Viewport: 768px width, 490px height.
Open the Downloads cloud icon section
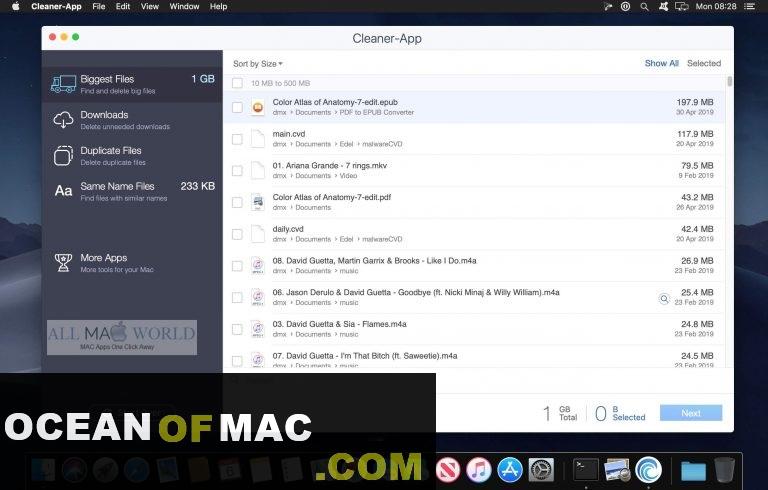63,120
